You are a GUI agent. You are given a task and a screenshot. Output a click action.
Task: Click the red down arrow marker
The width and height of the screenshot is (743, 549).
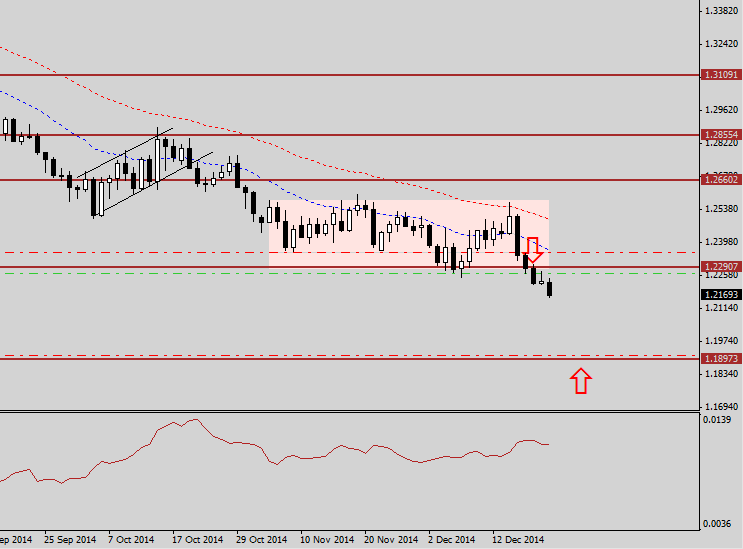(x=534, y=250)
